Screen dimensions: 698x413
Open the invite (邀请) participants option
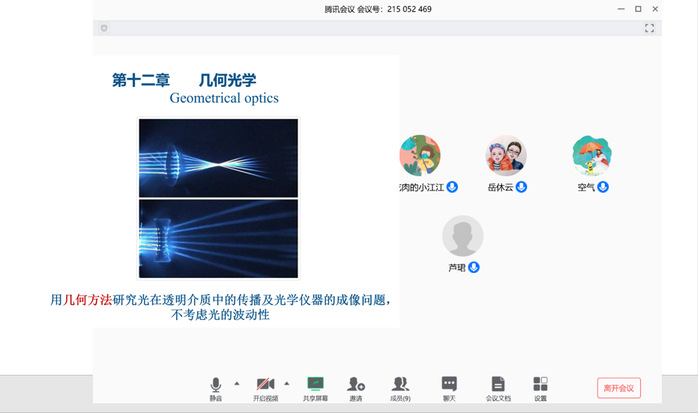(x=356, y=389)
